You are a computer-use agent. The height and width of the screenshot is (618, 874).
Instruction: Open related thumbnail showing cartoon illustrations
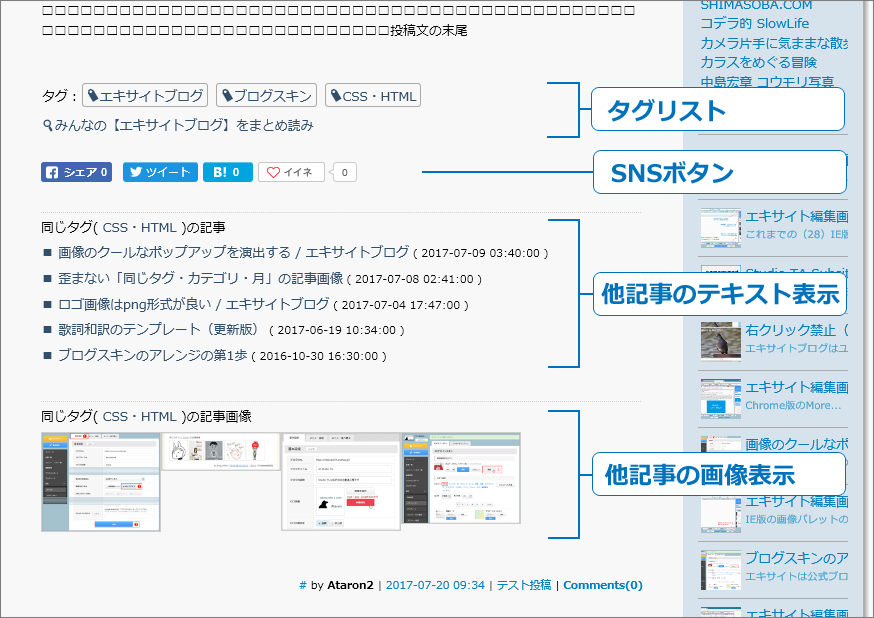(x=221, y=452)
